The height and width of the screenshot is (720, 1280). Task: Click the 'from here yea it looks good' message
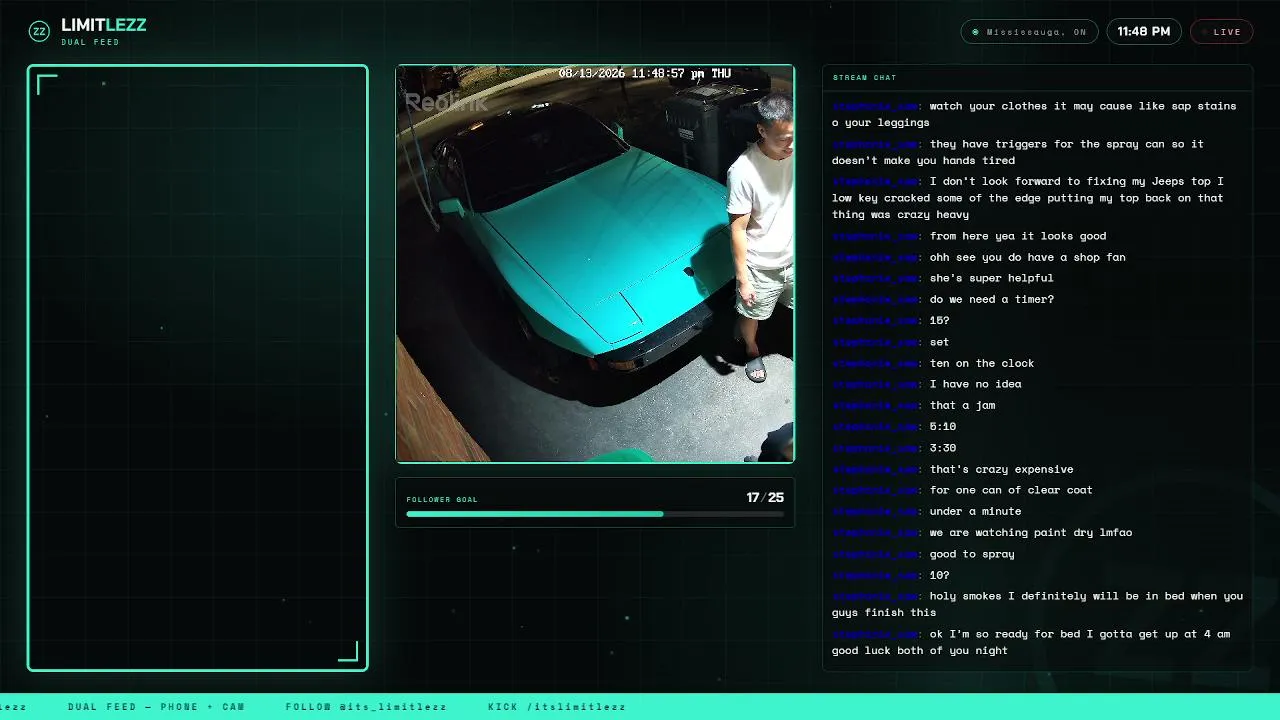coord(1037,236)
